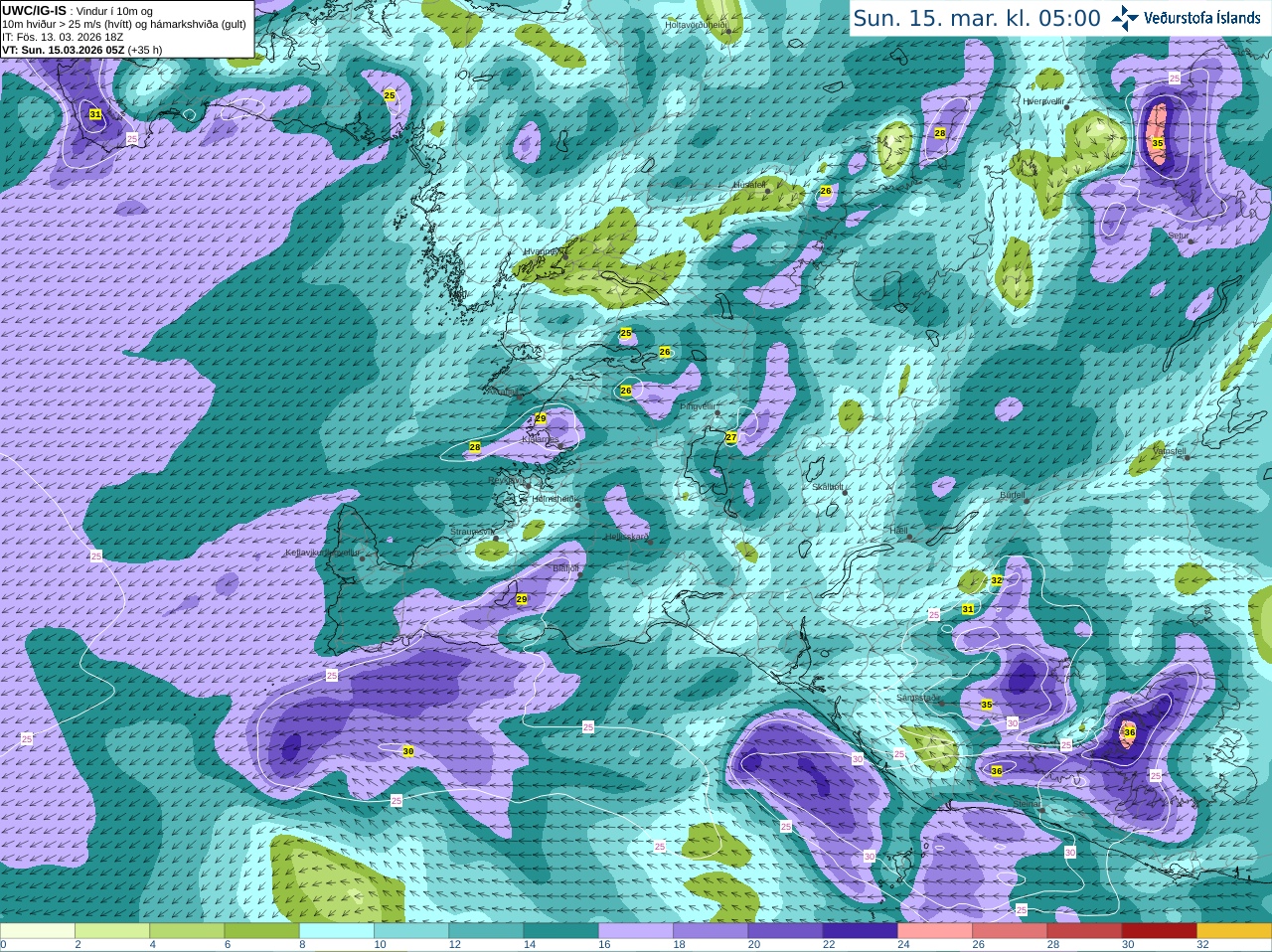This screenshot has height=952, width=1272.
Task: Pick the light pink 24–26 legend swatch
Action: tap(935, 931)
